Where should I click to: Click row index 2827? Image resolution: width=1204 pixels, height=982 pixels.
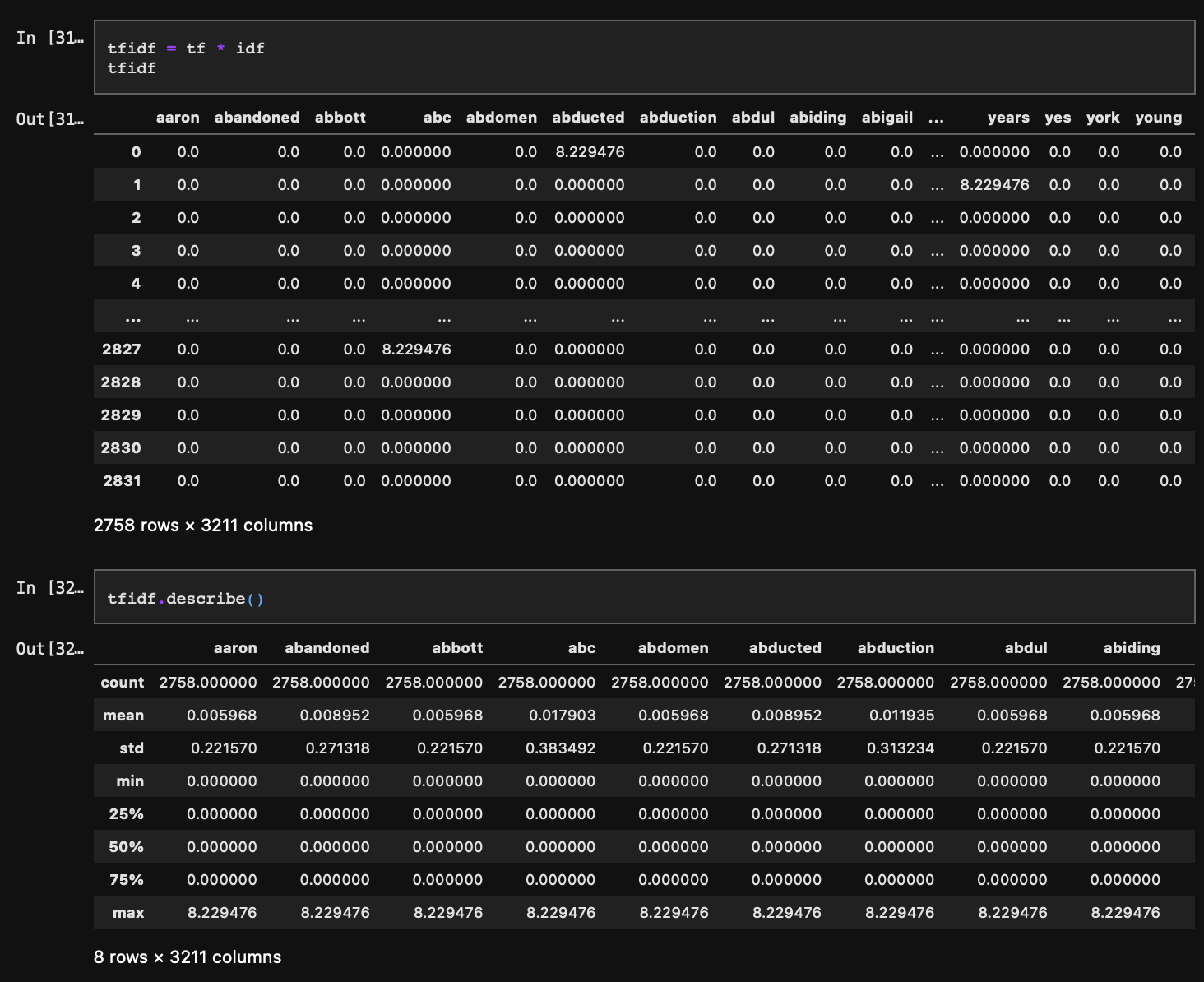121,350
